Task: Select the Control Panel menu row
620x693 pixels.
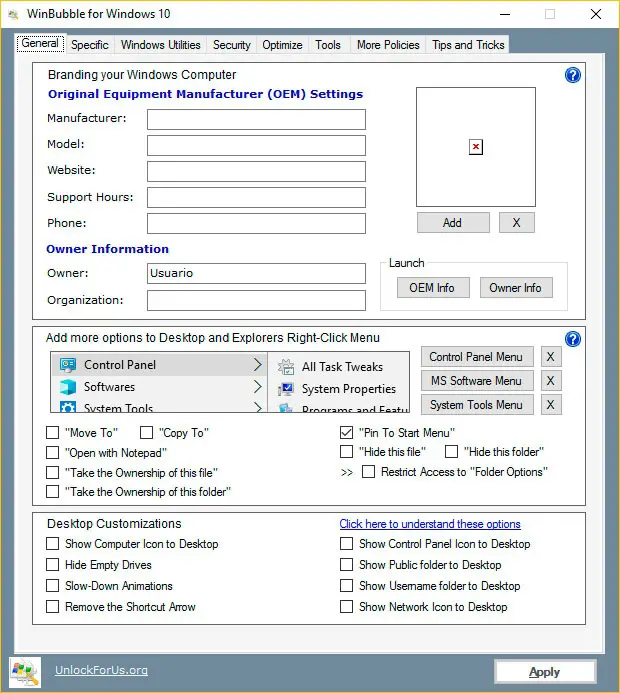Action: pos(160,365)
